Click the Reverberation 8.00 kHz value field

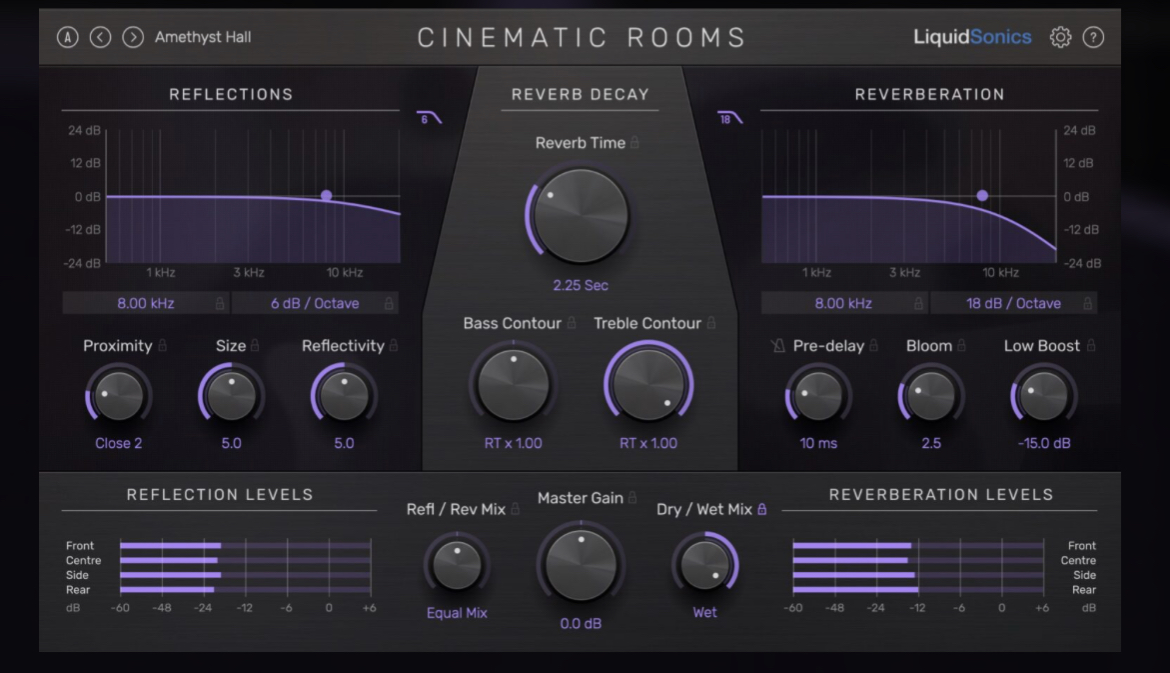coord(843,303)
